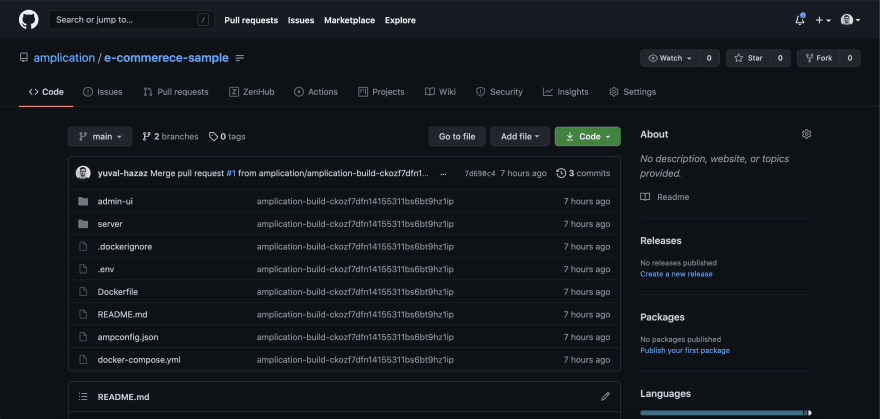880x419 pixels.
Task: Switch to the Actions tab
Action: tap(316, 92)
